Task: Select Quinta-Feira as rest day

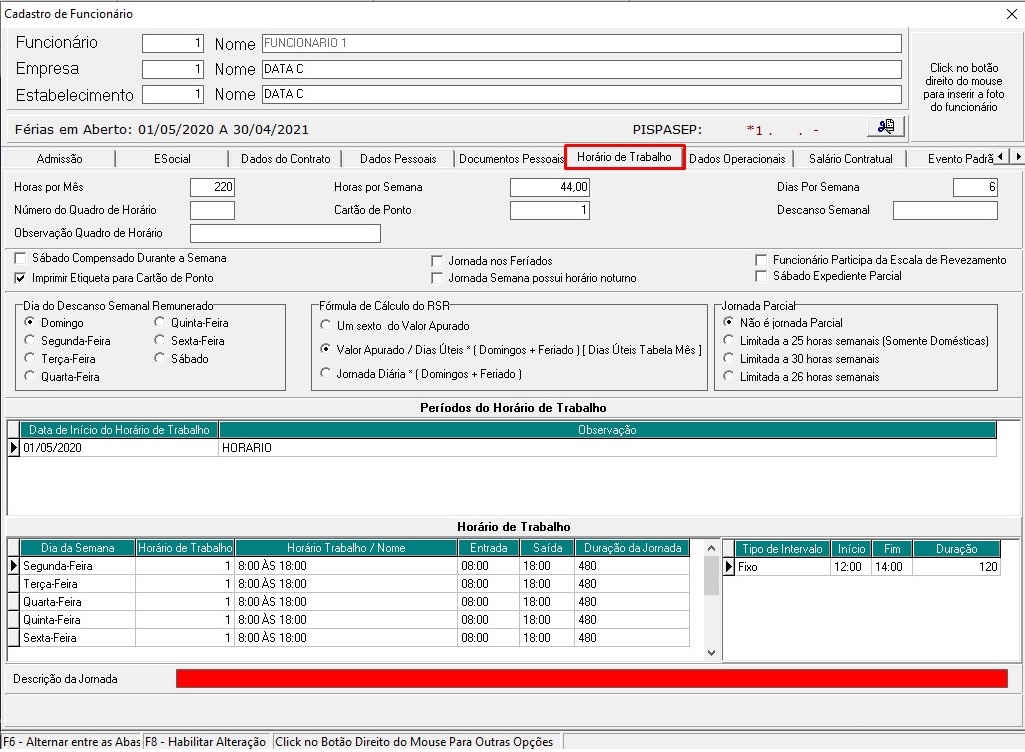Action: 160,322
